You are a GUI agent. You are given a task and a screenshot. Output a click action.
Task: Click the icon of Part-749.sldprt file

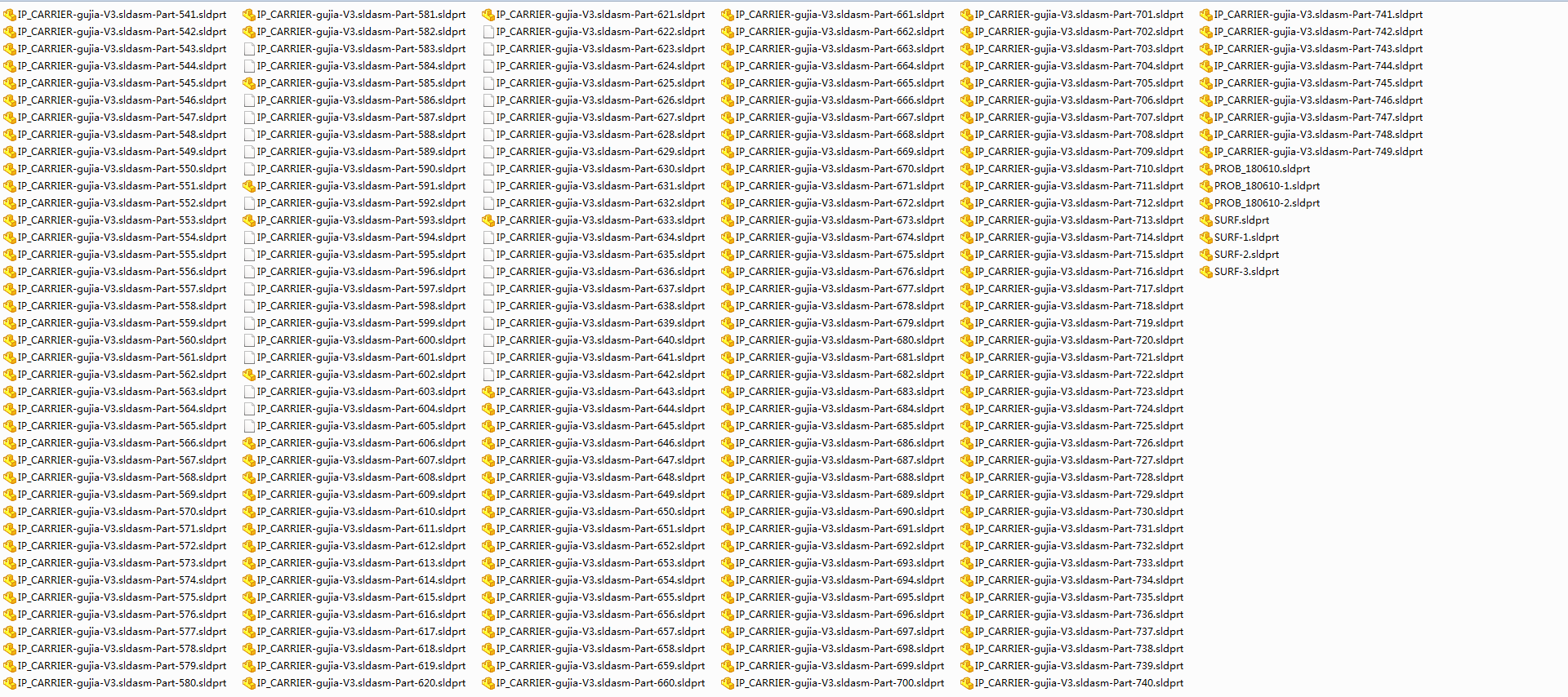click(1206, 152)
